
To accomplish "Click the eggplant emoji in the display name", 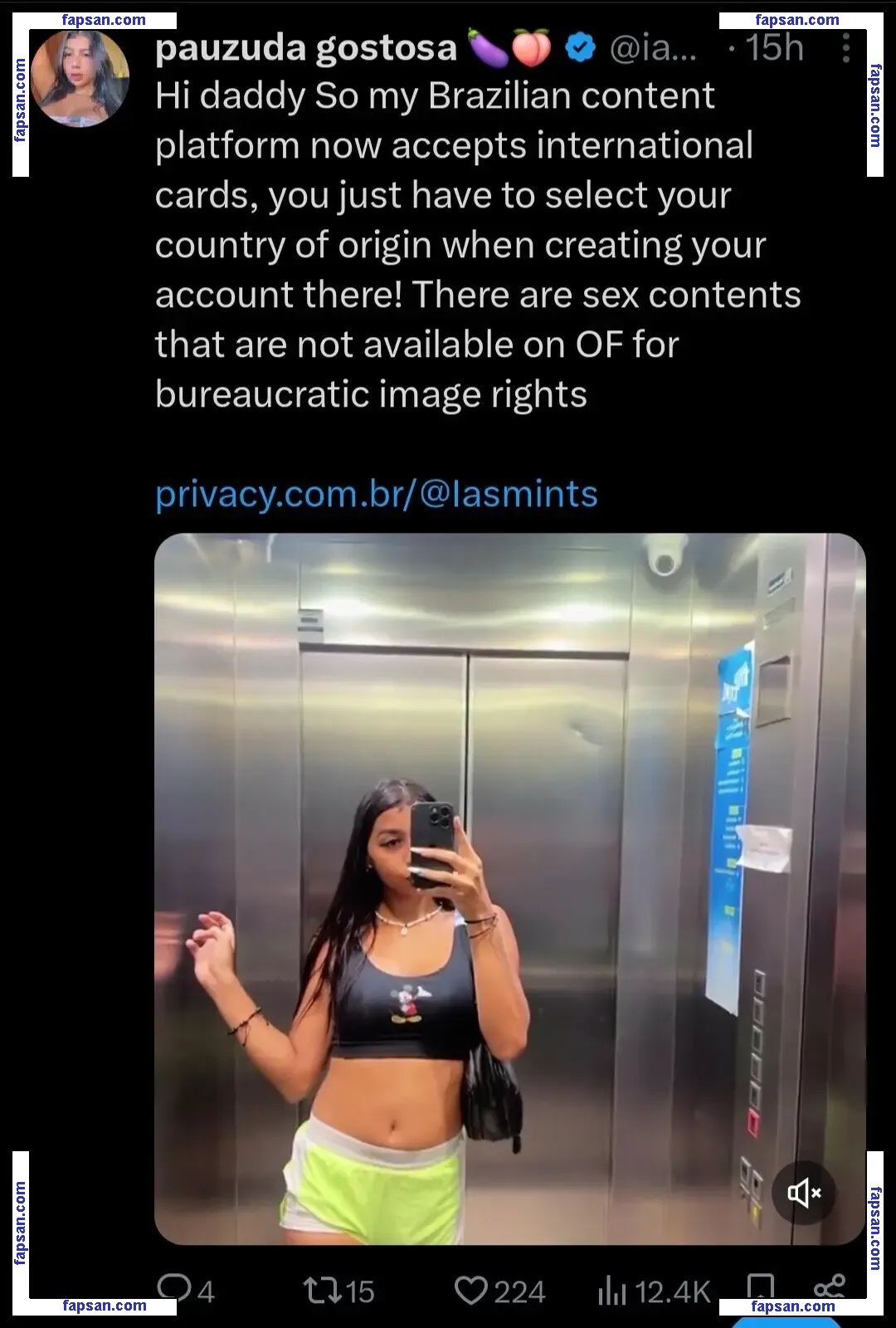I will (x=488, y=48).
